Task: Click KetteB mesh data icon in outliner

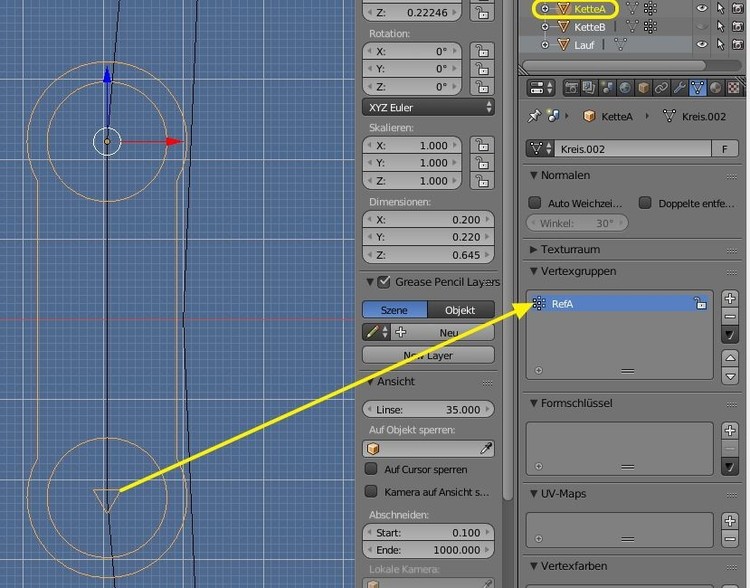Action: 632,26
